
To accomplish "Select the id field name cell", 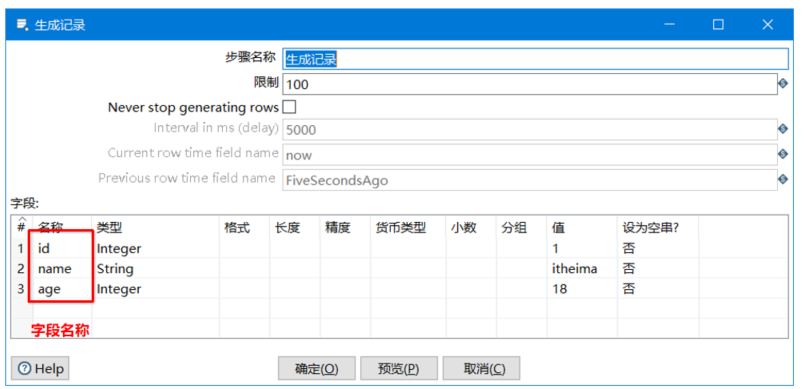I will 63,249.
